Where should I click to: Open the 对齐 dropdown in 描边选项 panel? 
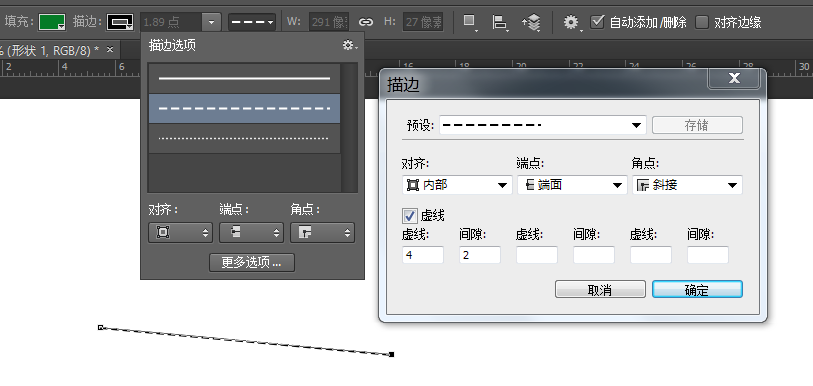[x=180, y=233]
